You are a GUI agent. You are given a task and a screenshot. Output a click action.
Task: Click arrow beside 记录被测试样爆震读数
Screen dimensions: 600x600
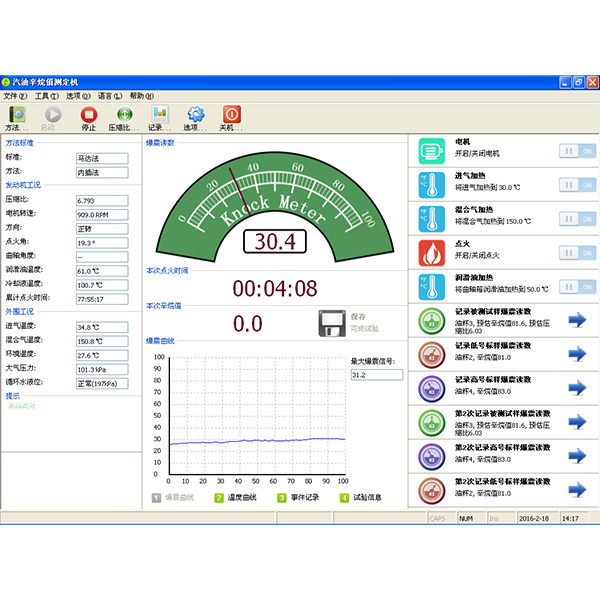click(577, 320)
